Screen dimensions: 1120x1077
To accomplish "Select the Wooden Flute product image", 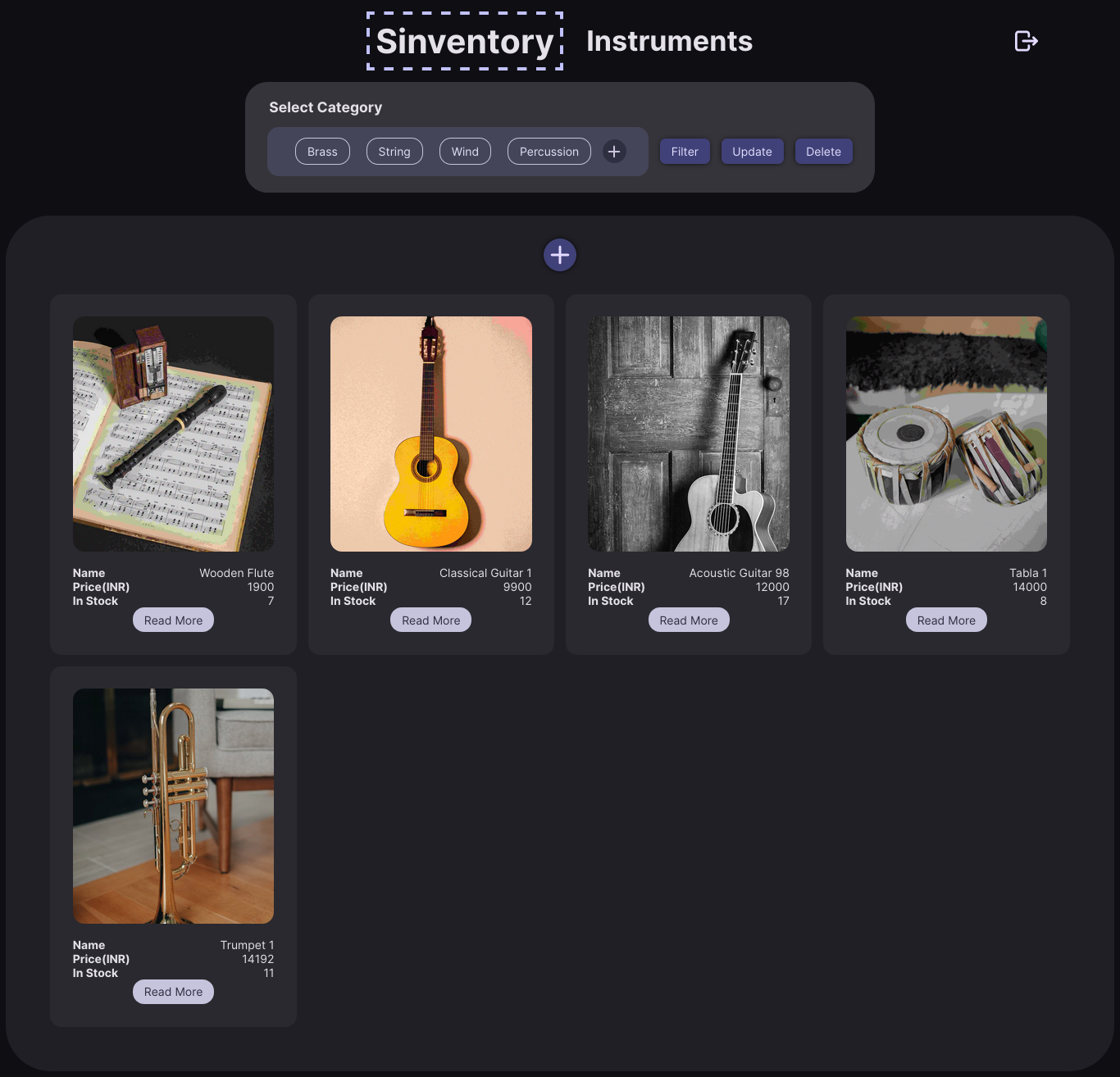I will (173, 434).
